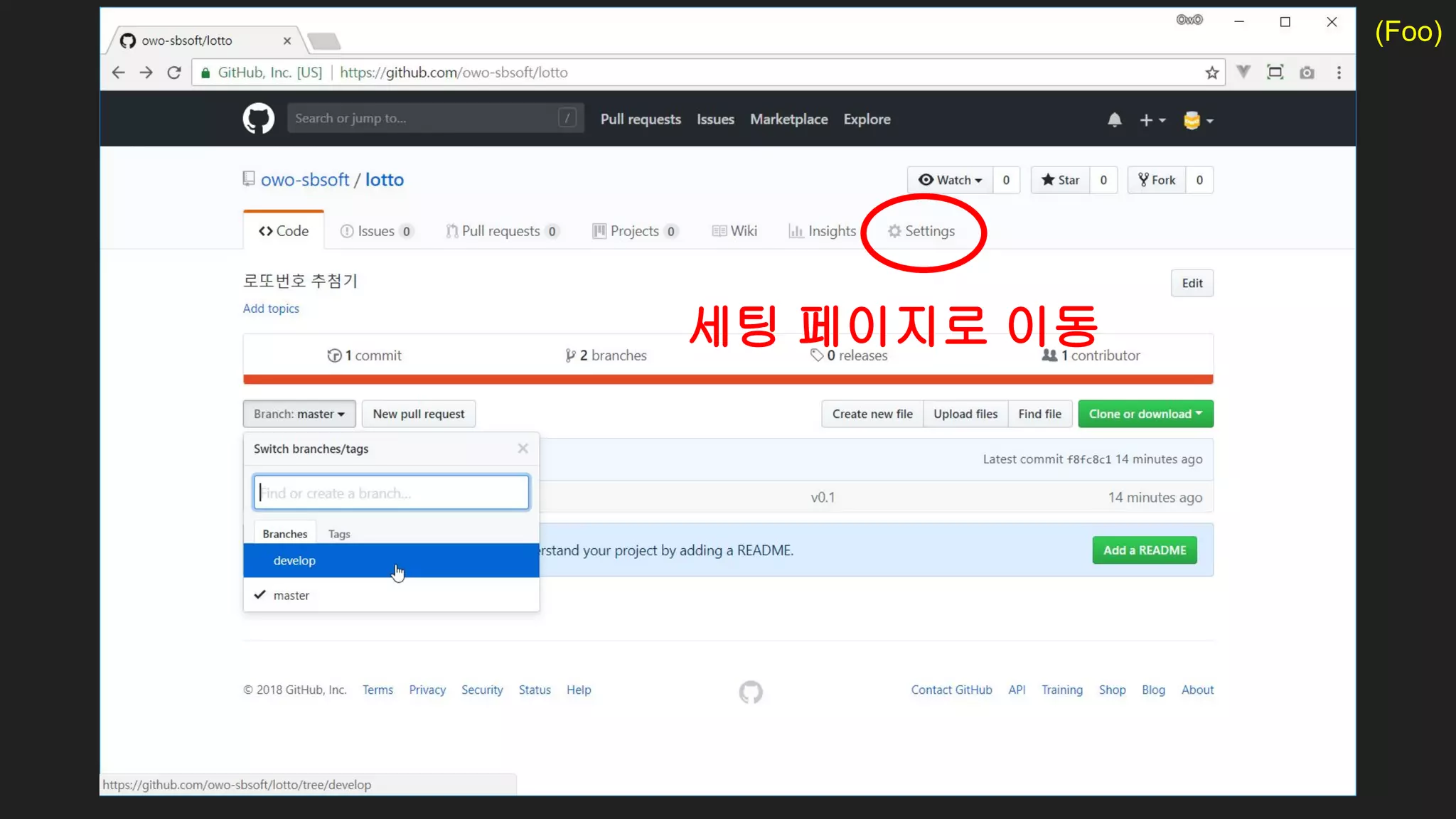
Task: Click Upload files button
Action: pos(965,414)
